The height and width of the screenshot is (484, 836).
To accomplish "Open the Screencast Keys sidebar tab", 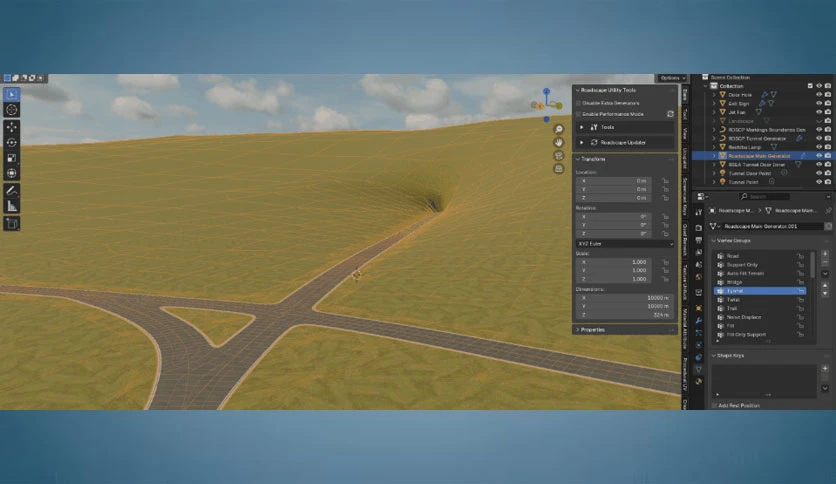I will (x=685, y=196).
